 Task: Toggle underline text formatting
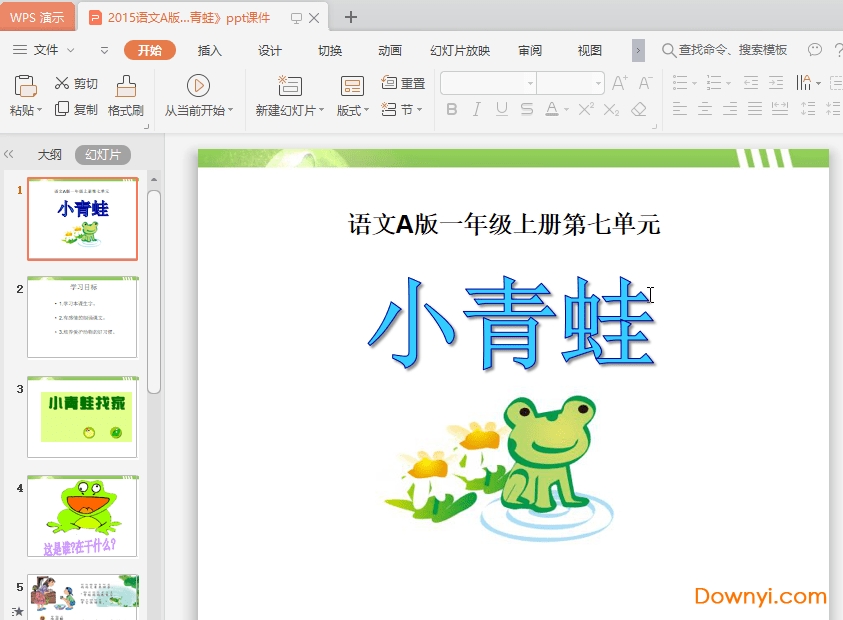pyautogui.click(x=501, y=110)
